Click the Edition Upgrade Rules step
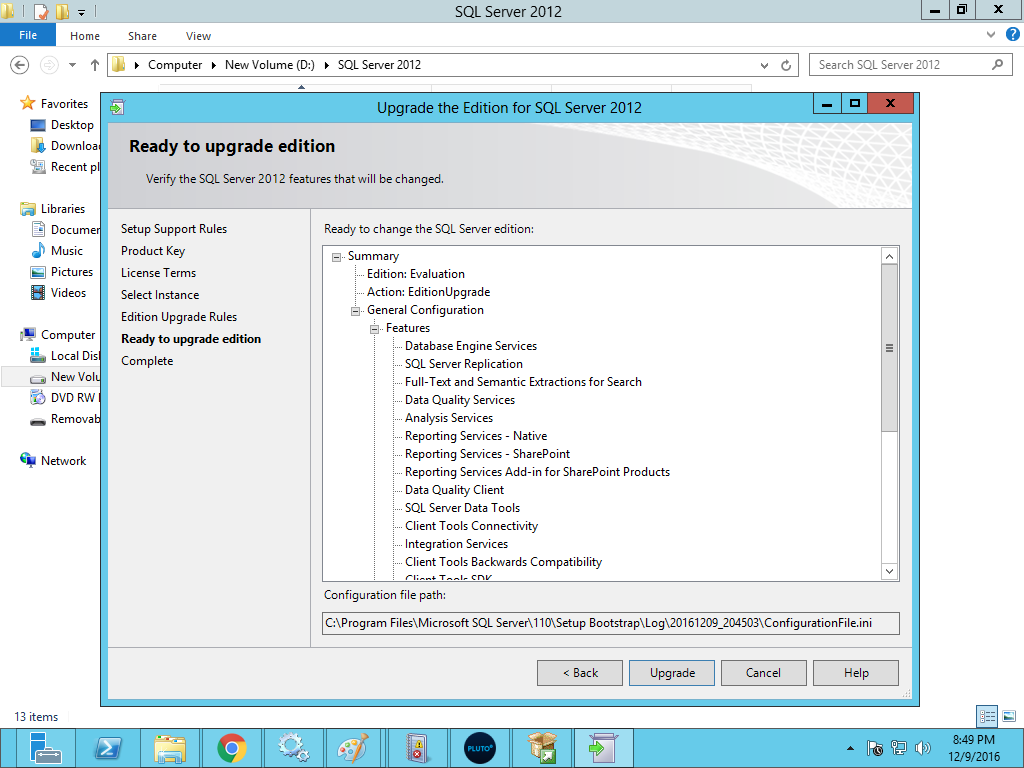The height and width of the screenshot is (768, 1024). pyautogui.click(x=179, y=317)
